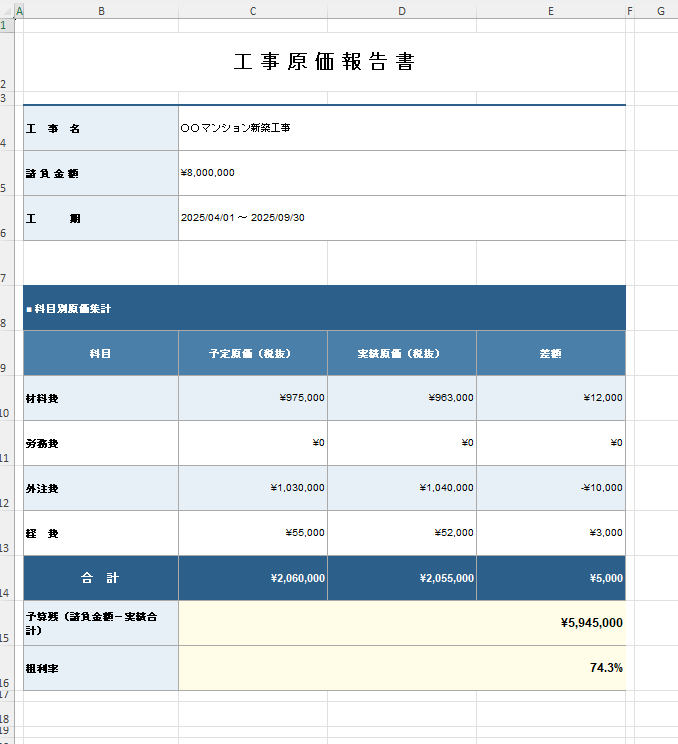Click the Select All corner triangle
Image resolution: width=678 pixels, height=744 pixels.
[7, 11]
